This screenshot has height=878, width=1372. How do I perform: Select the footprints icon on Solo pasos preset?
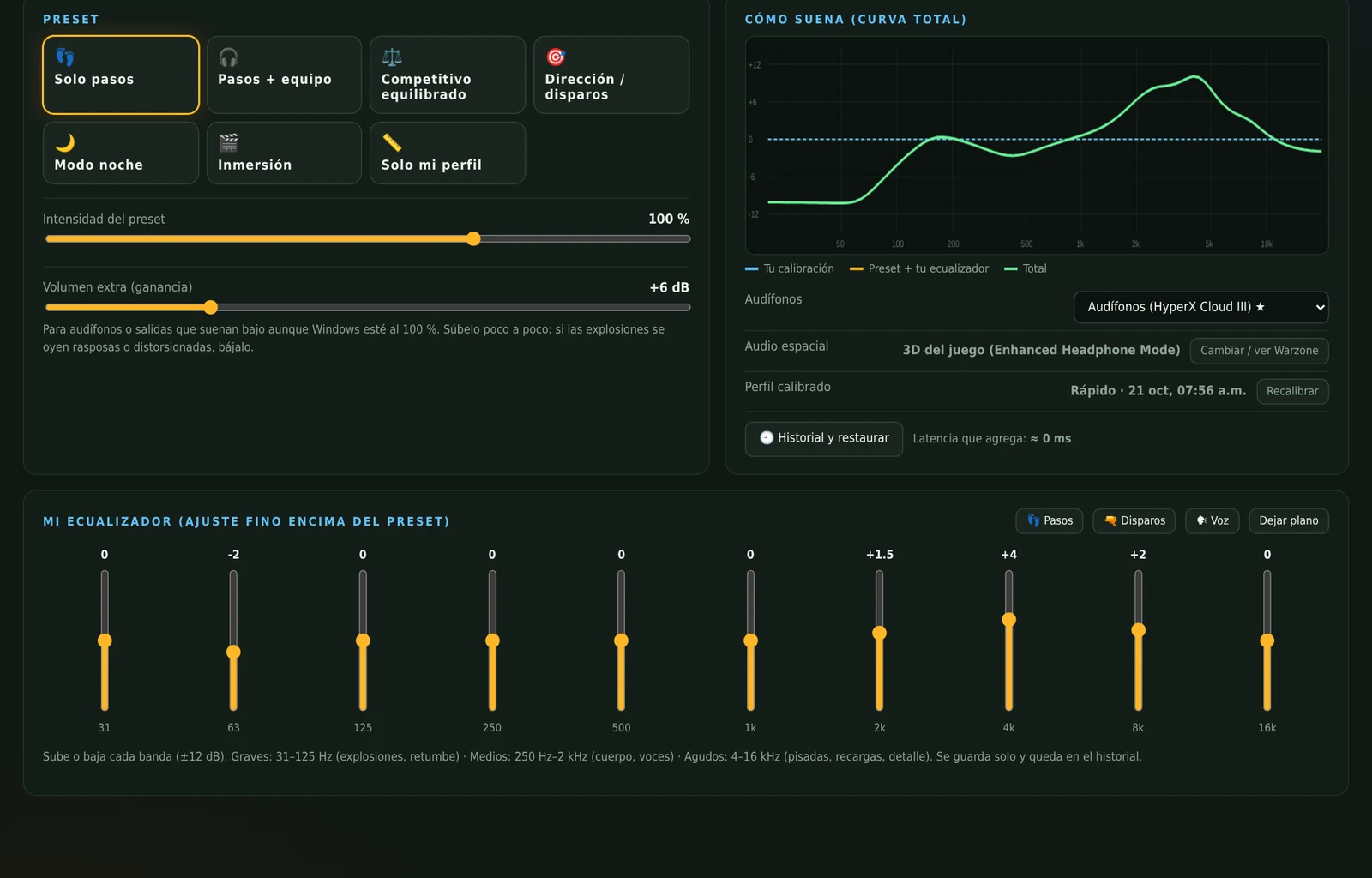[65, 57]
